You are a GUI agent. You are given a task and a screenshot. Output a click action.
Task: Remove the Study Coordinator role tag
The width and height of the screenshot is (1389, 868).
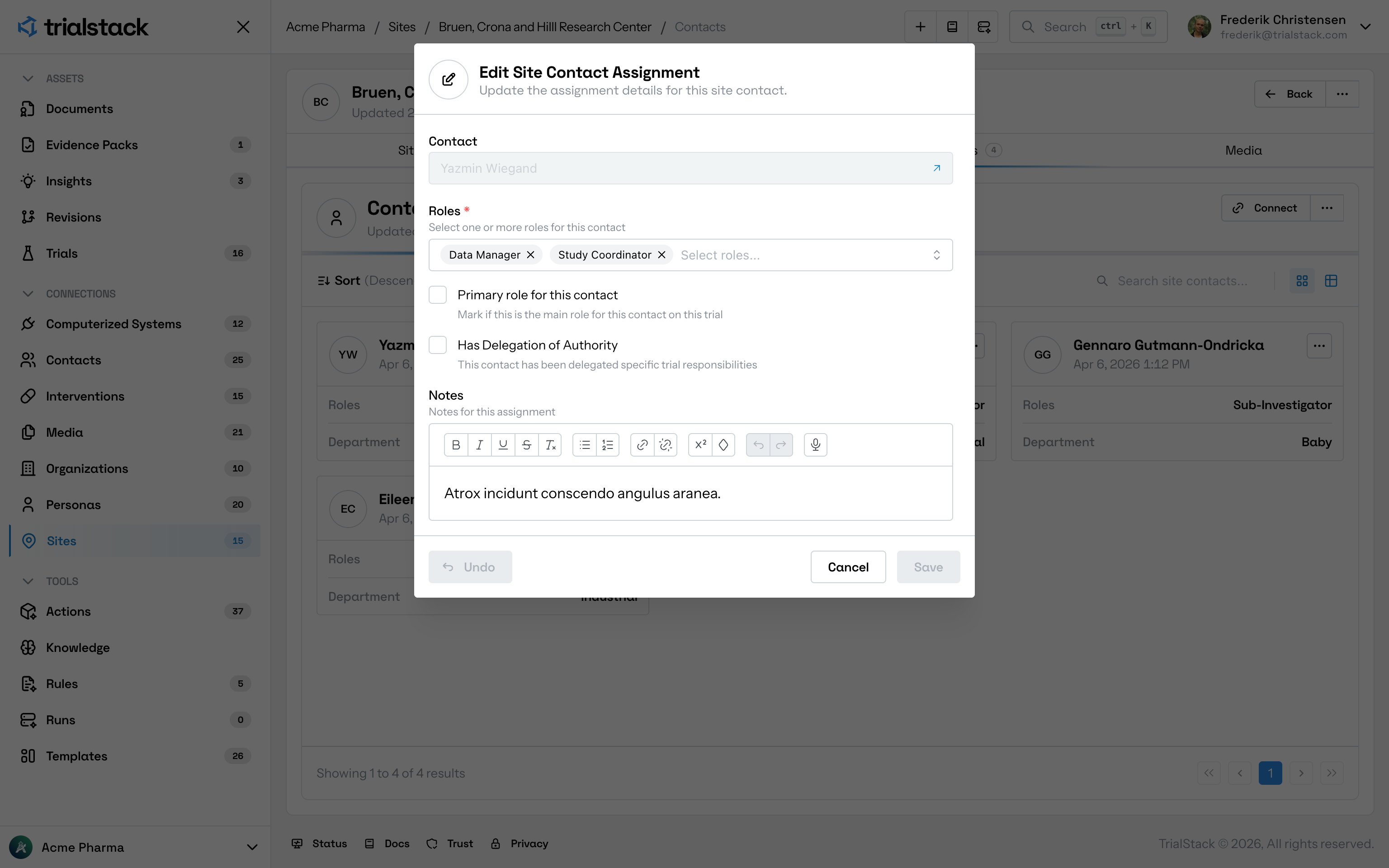click(x=662, y=255)
